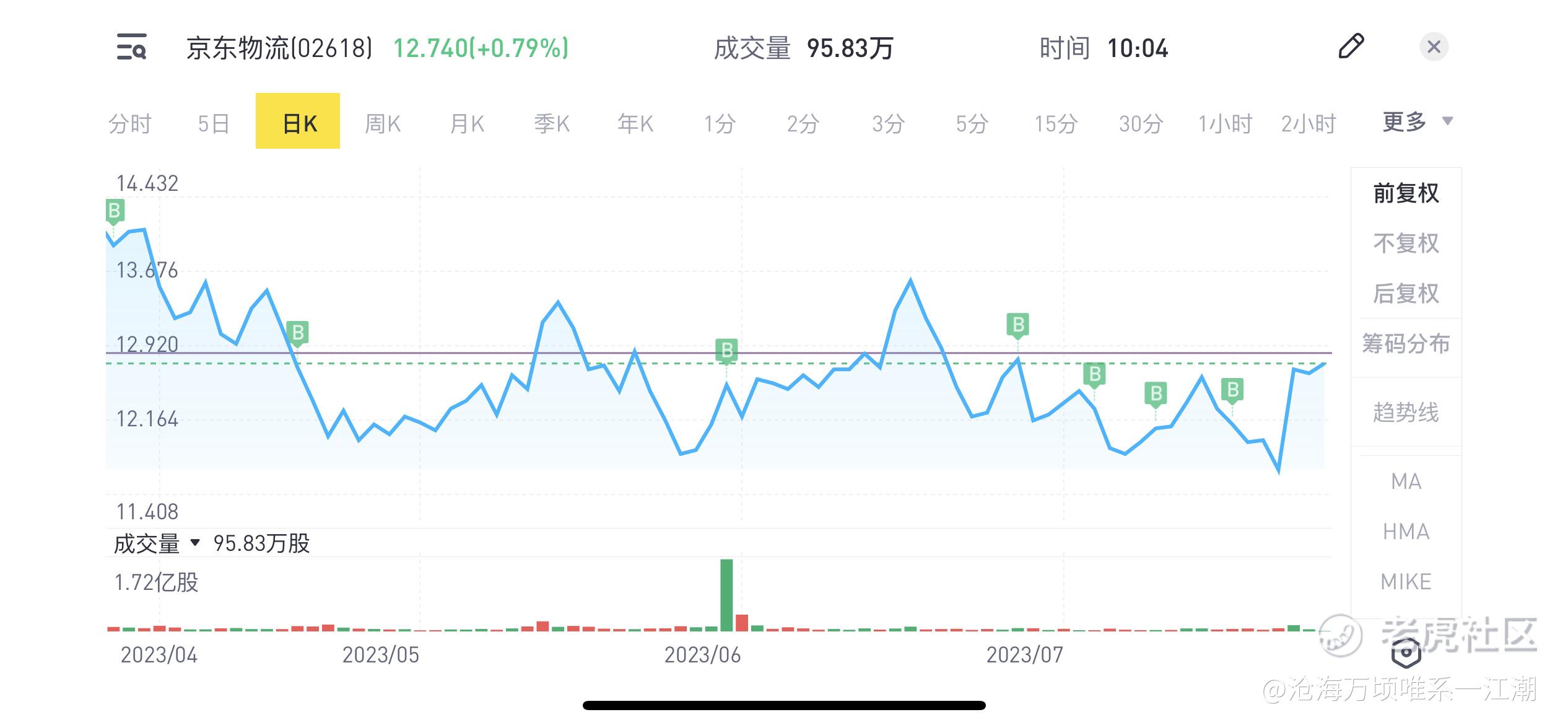Screen dimensions: 1568x725
Task: Enable the MIKE indicator
Action: 1406,582
